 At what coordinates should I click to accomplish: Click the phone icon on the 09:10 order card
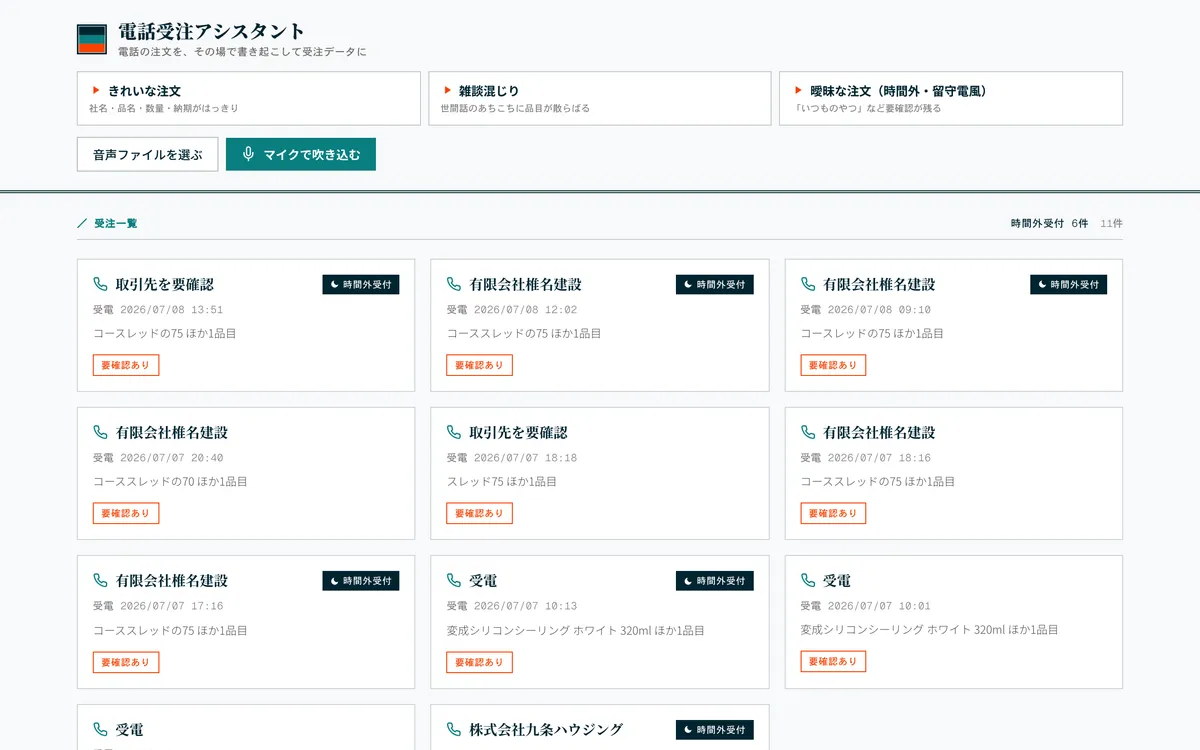808,284
